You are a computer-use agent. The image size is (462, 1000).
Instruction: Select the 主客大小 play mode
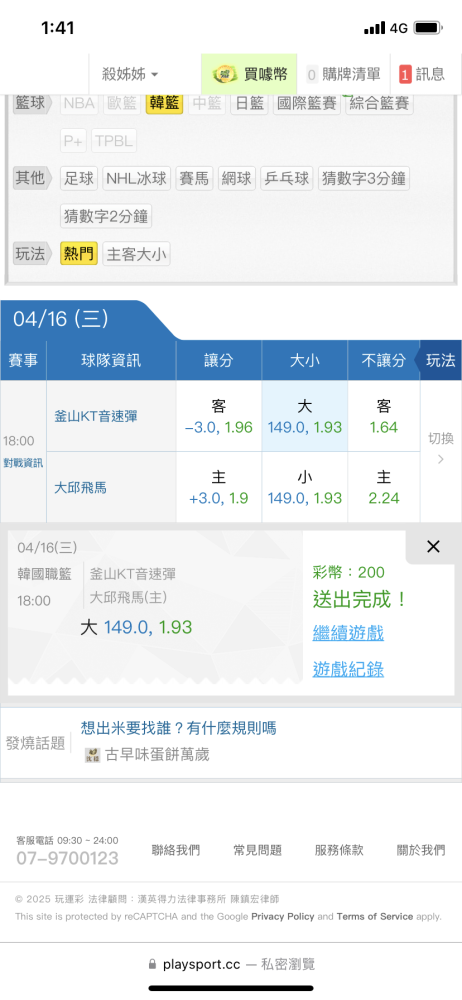click(x=137, y=254)
